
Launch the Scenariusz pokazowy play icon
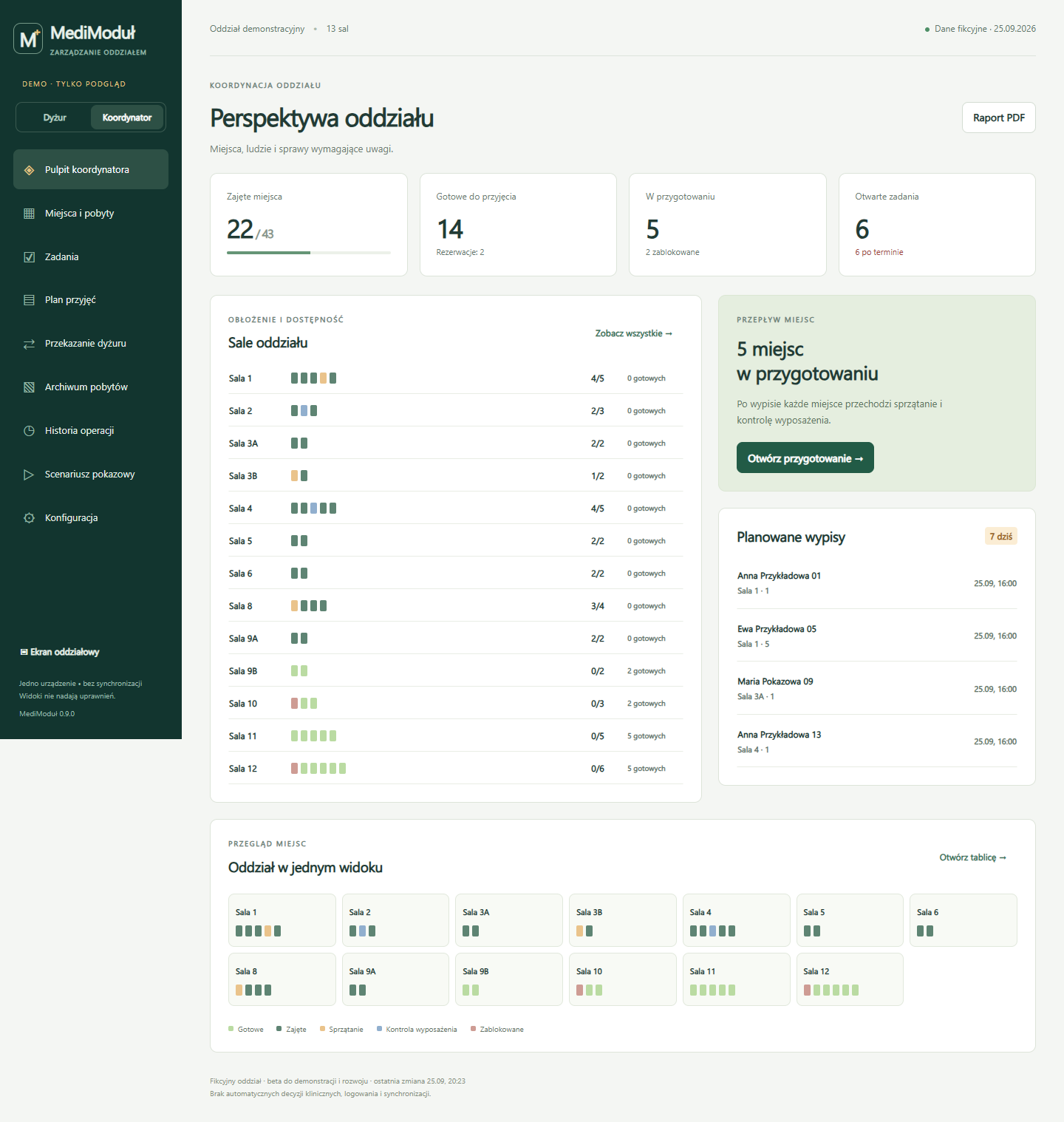coord(30,475)
